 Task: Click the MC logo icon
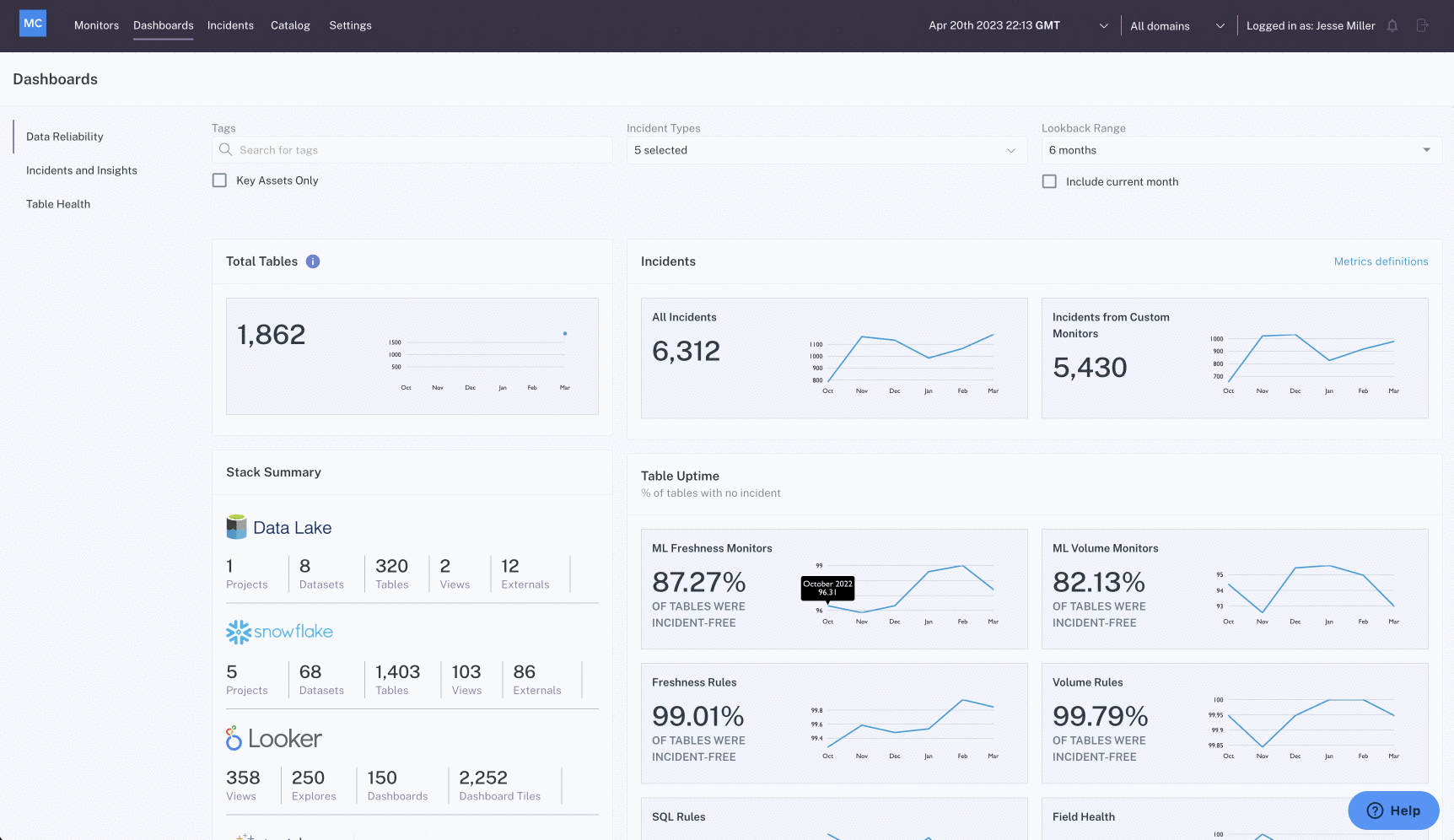tap(33, 24)
